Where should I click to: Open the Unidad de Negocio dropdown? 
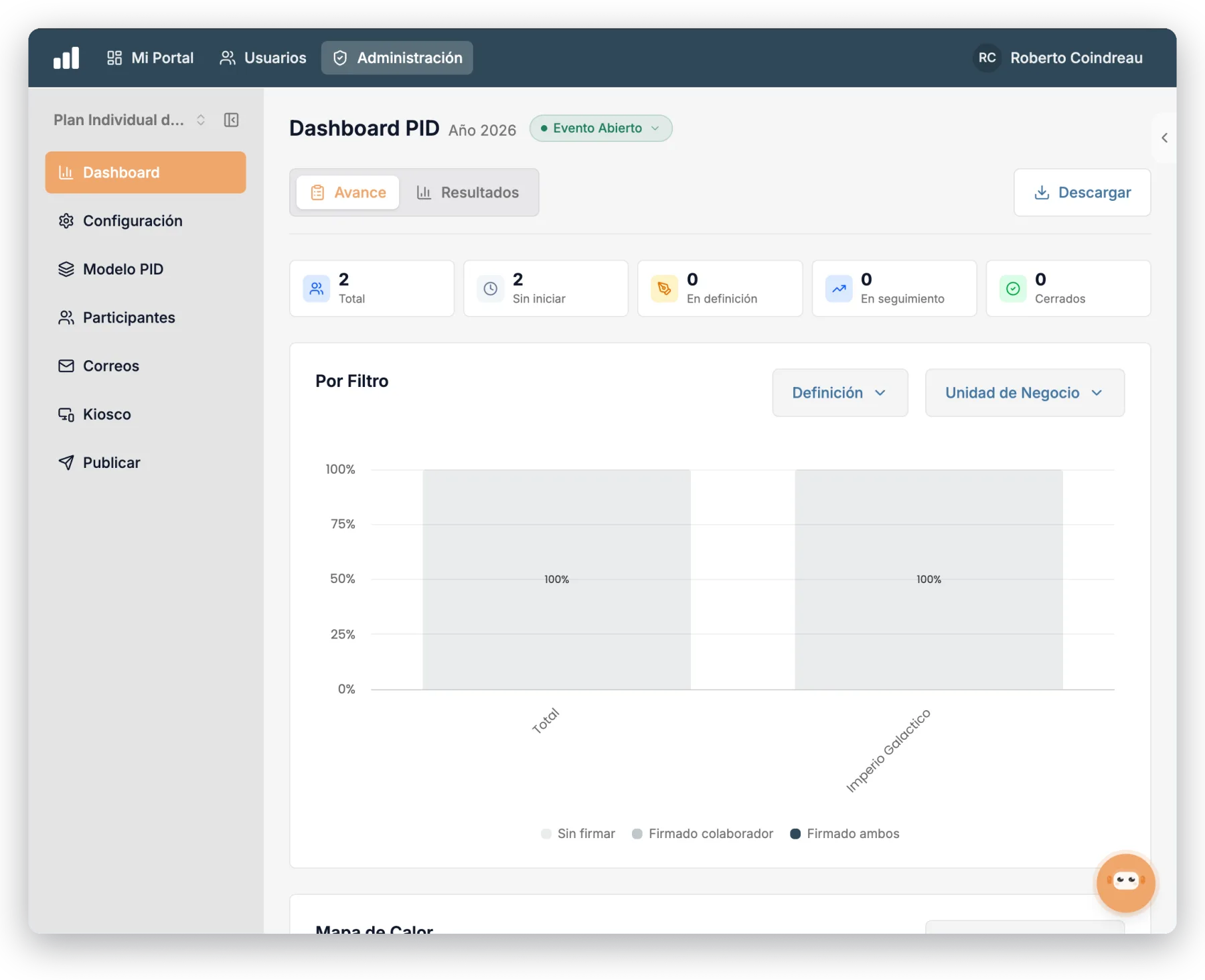click(x=1024, y=393)
